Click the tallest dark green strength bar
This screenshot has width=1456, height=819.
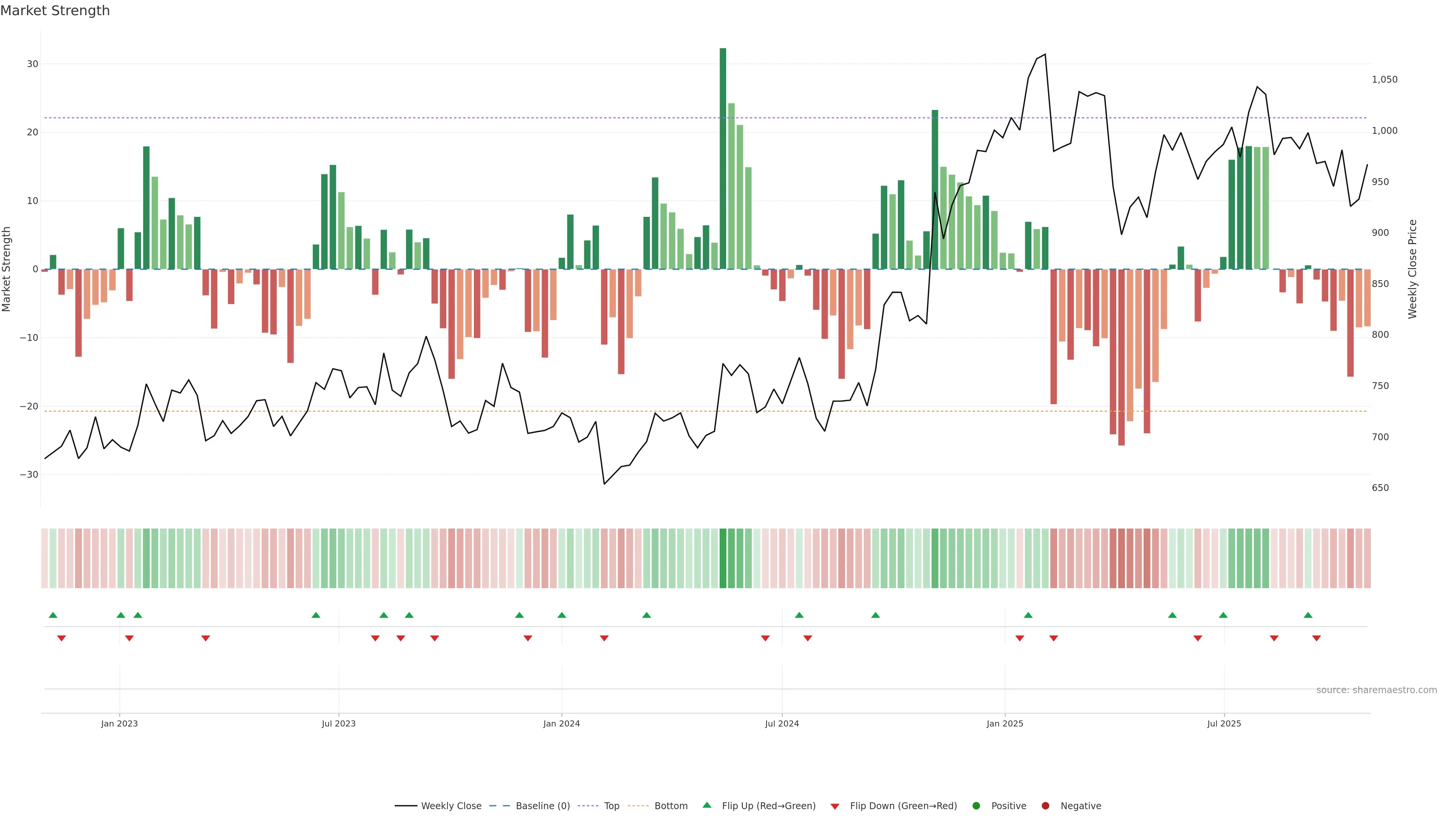click(x=723, y=158)
